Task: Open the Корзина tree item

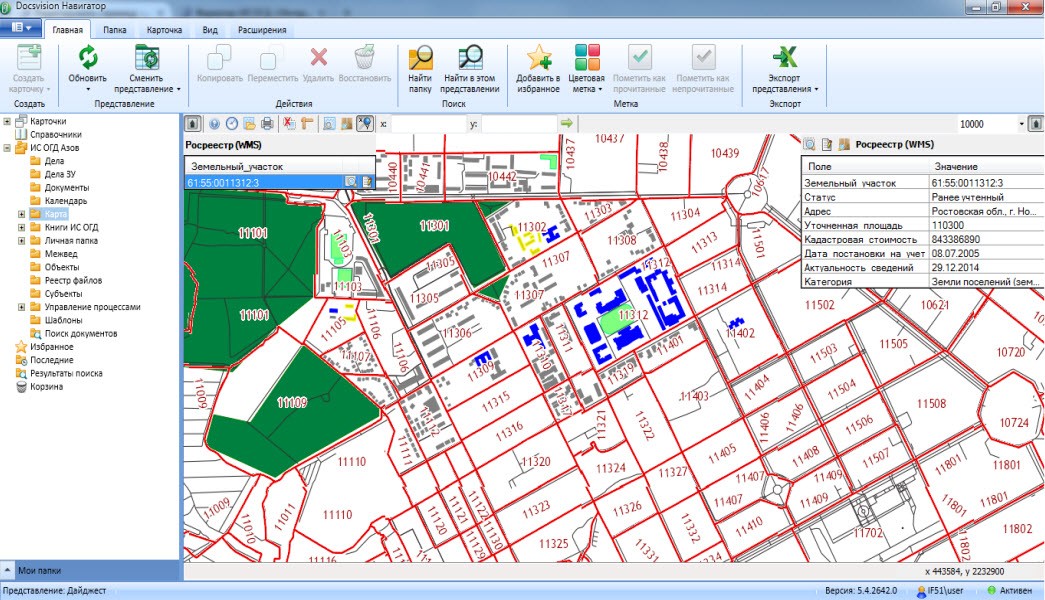Action: click(x=46, y=387)
